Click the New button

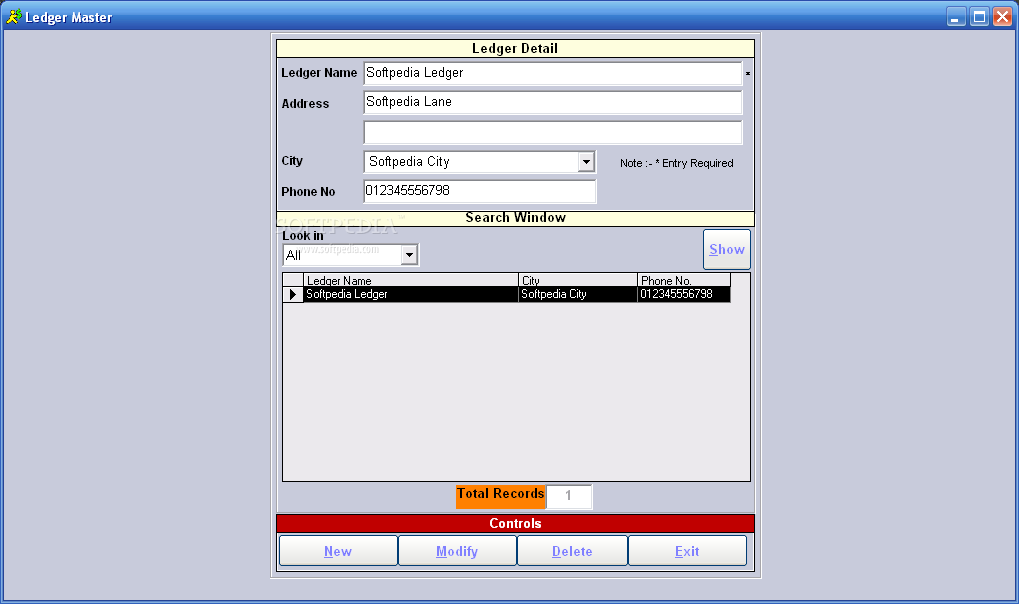coord(338,551)
